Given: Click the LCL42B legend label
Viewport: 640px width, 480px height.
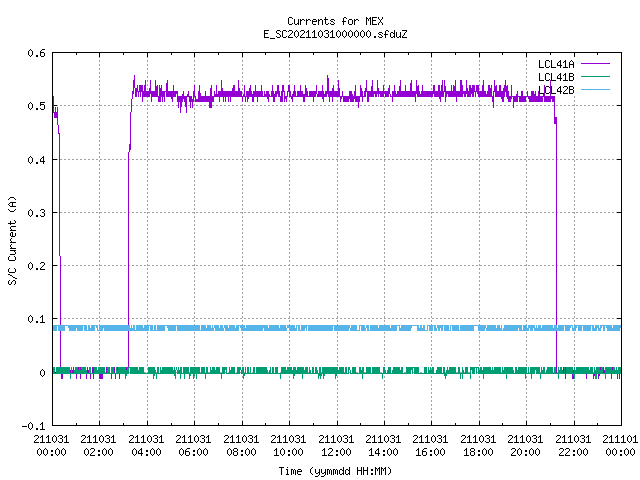Looking at the screenshot, I should point(556,90).
